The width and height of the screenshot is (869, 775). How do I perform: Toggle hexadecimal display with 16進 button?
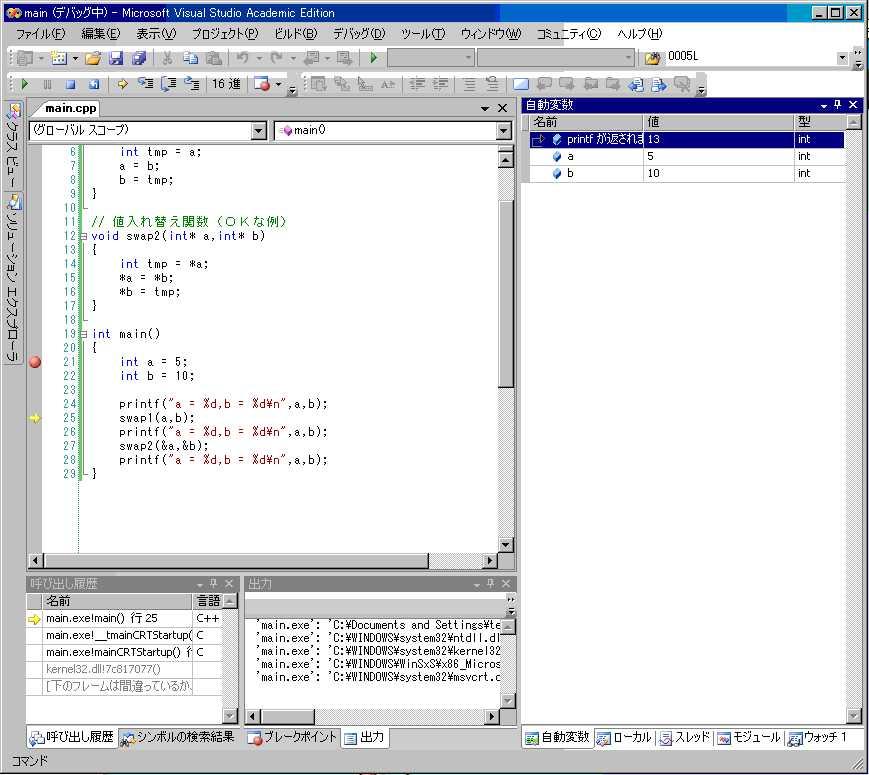226,84
